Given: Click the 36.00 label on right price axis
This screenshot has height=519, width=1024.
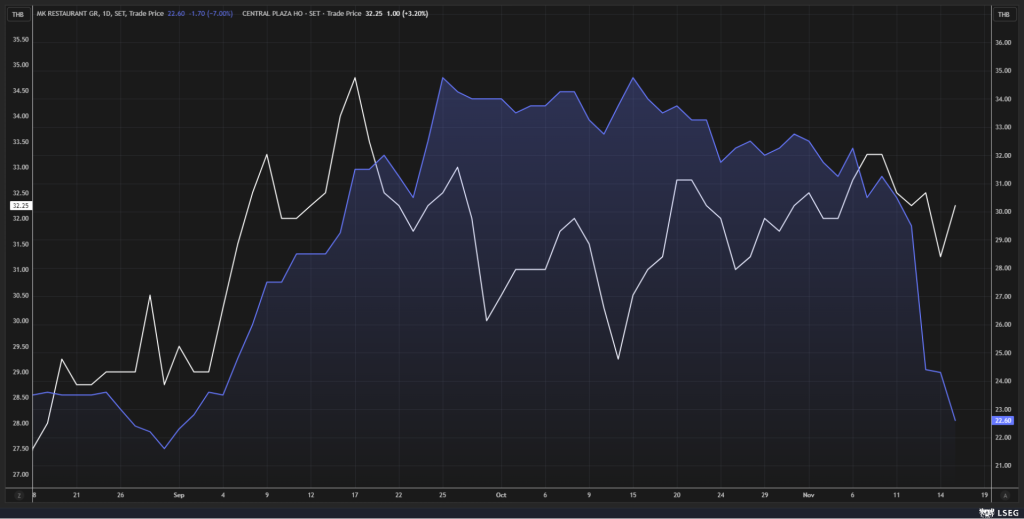Looking at the screenshot, I should (x=1001, y=42).
